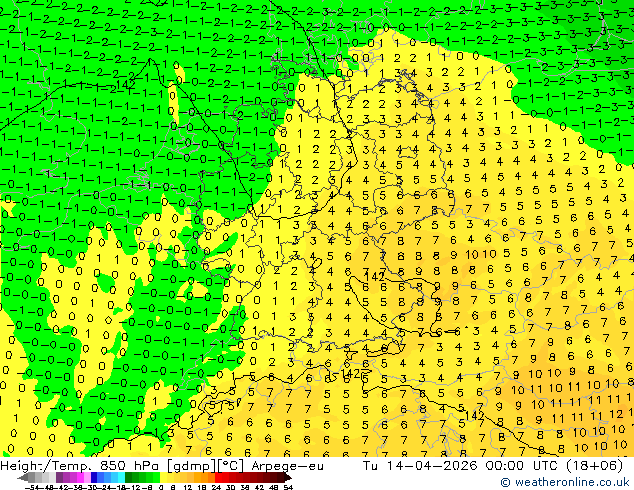Click the '[gdmp]' unit label
Image resolution: width=634 pixels, height=490 pixels.
point(191,466)
